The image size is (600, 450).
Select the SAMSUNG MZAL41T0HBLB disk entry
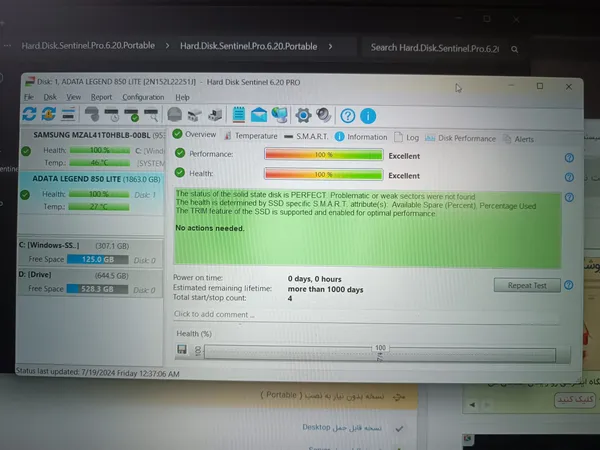coord(88,134)
